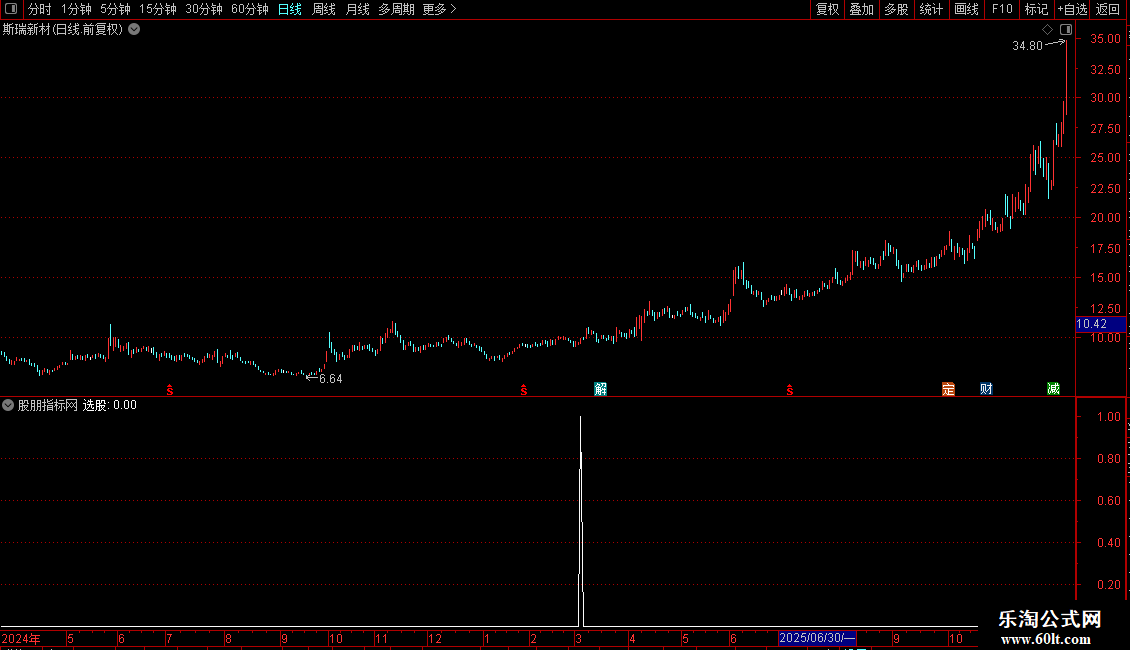Click the $ marker near February 2025
Image resolution: width=1130 pixels, height=650 pixels.
[x=524, y=390]
